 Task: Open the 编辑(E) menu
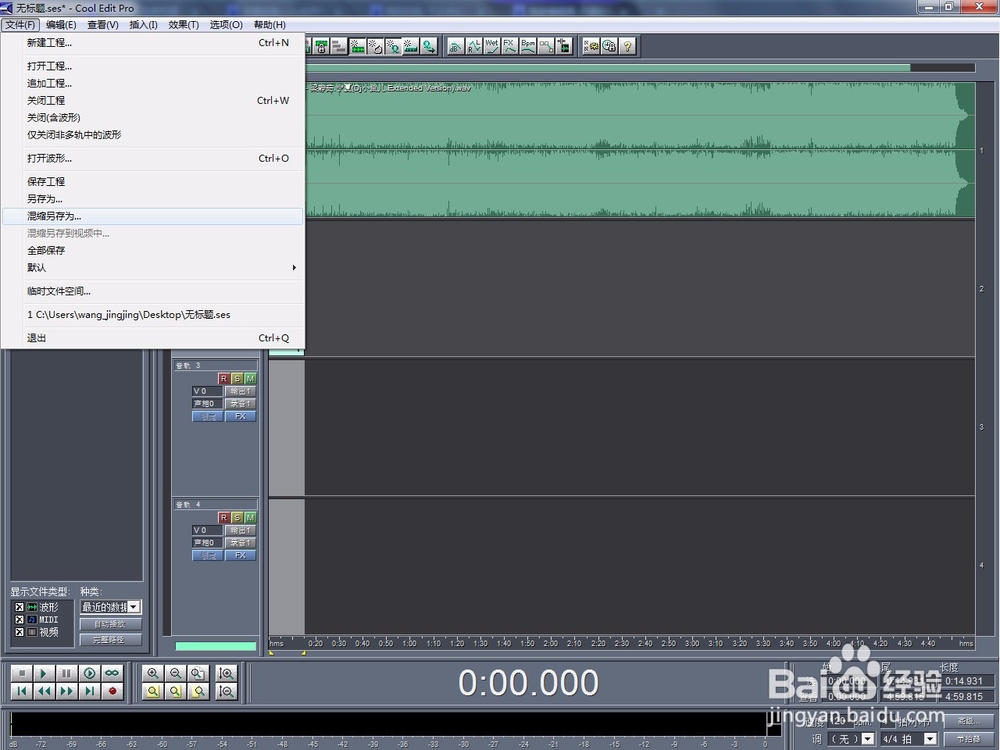[61, 25]
